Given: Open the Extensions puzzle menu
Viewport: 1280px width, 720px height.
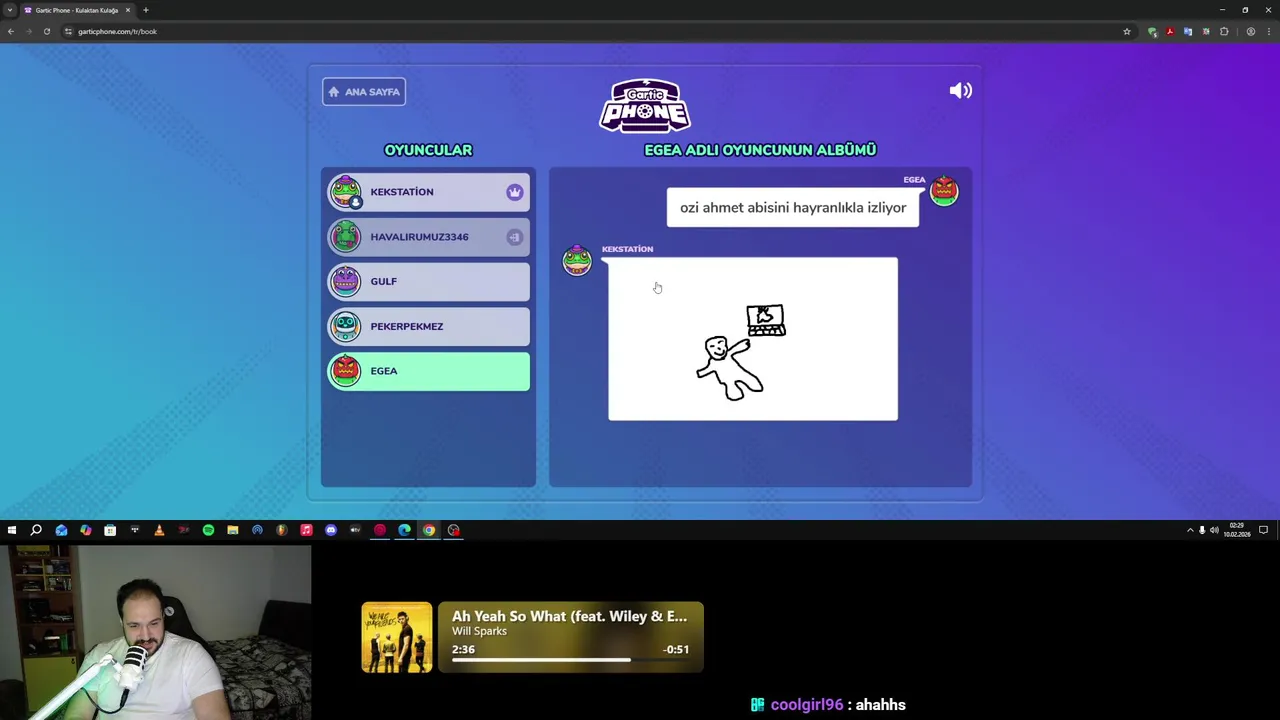Looking at the screenshot, I should pyautogui.click(x=1224, y=31).
